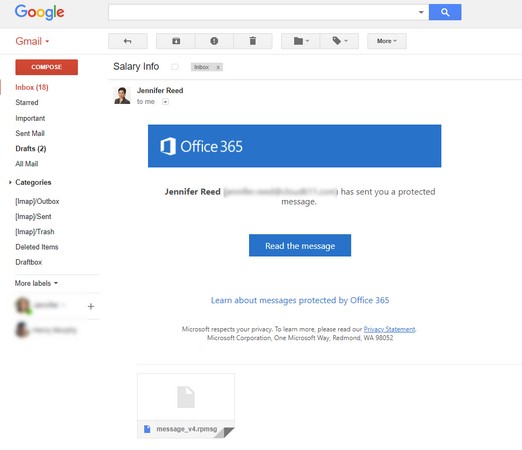The image size is (522, 450).
Task: Open the [Imap]/Outbox label
Action: 37,201
